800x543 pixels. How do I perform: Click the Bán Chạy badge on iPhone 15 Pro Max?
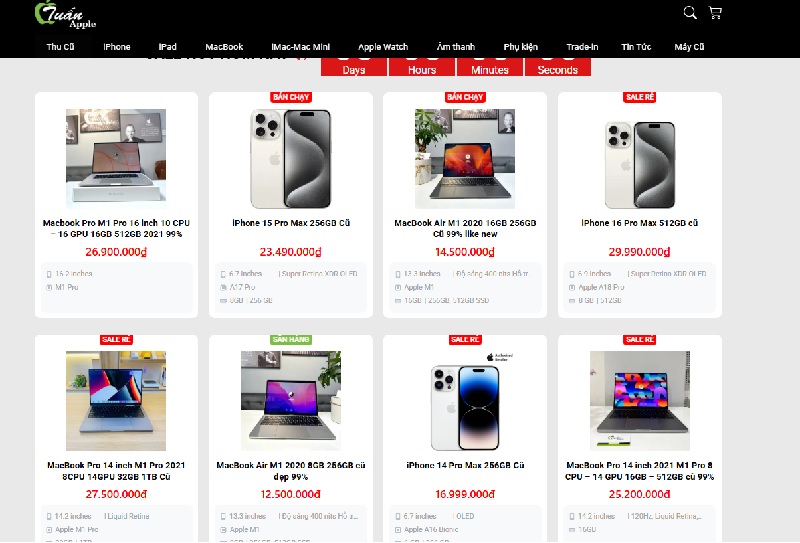pyautogui.click(x=291, y=97)
